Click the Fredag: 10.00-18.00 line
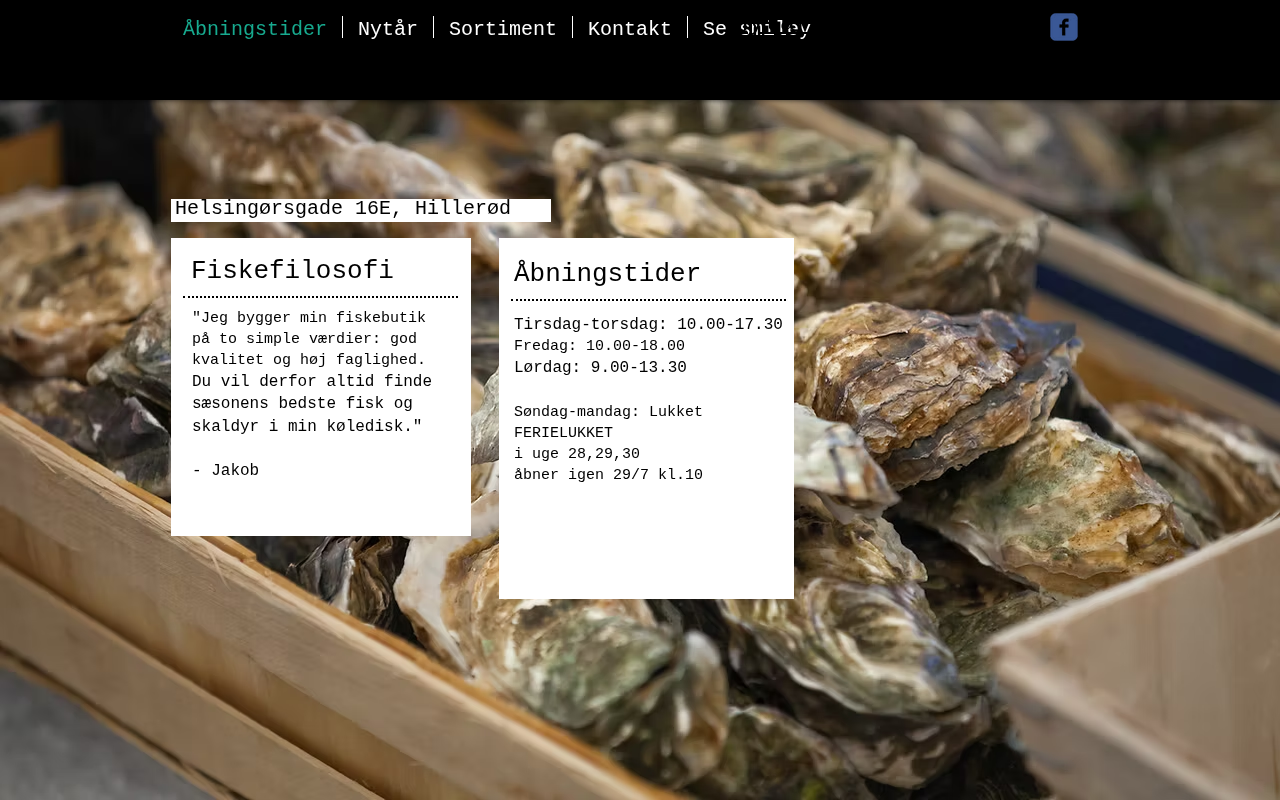 599,346
